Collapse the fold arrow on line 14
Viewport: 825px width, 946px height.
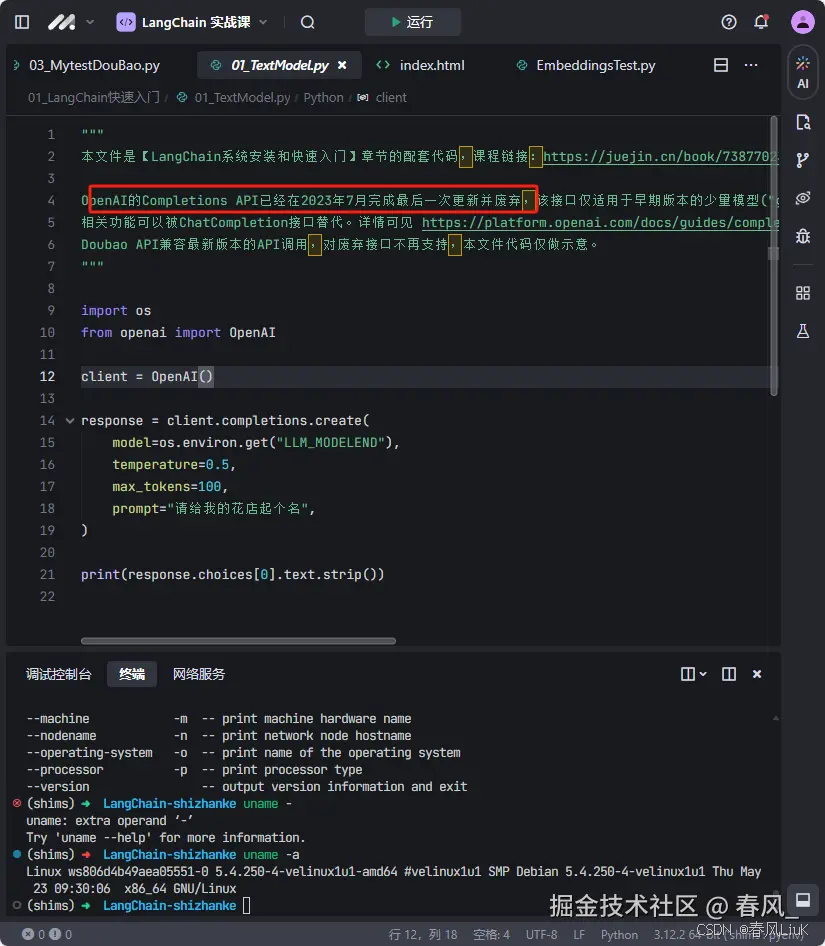[x=69, y=420]
